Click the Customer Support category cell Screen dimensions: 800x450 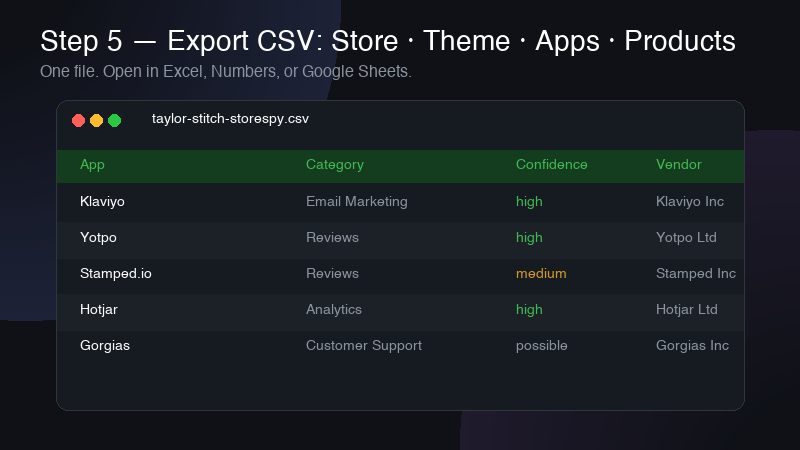364,345
